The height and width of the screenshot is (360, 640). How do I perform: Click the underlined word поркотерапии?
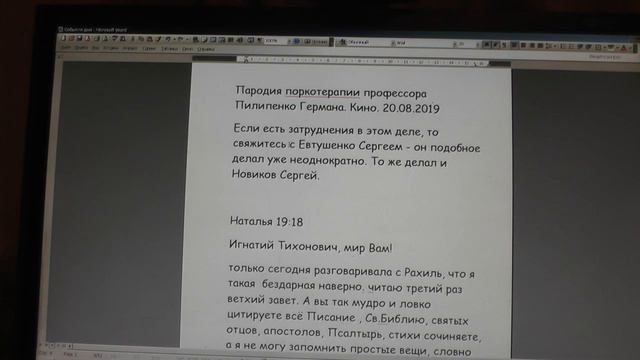[x=322, y=92]
